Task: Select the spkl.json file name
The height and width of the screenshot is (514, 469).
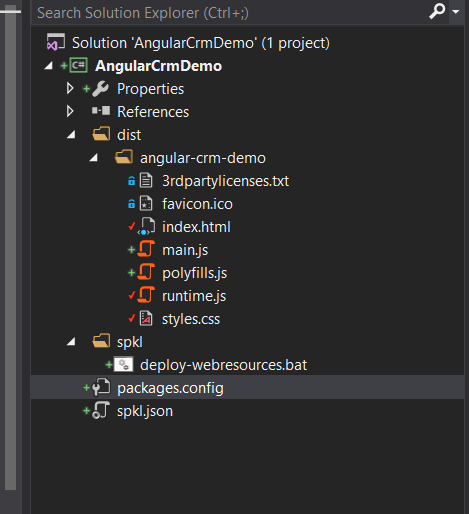Action: [x=145, y=412]
